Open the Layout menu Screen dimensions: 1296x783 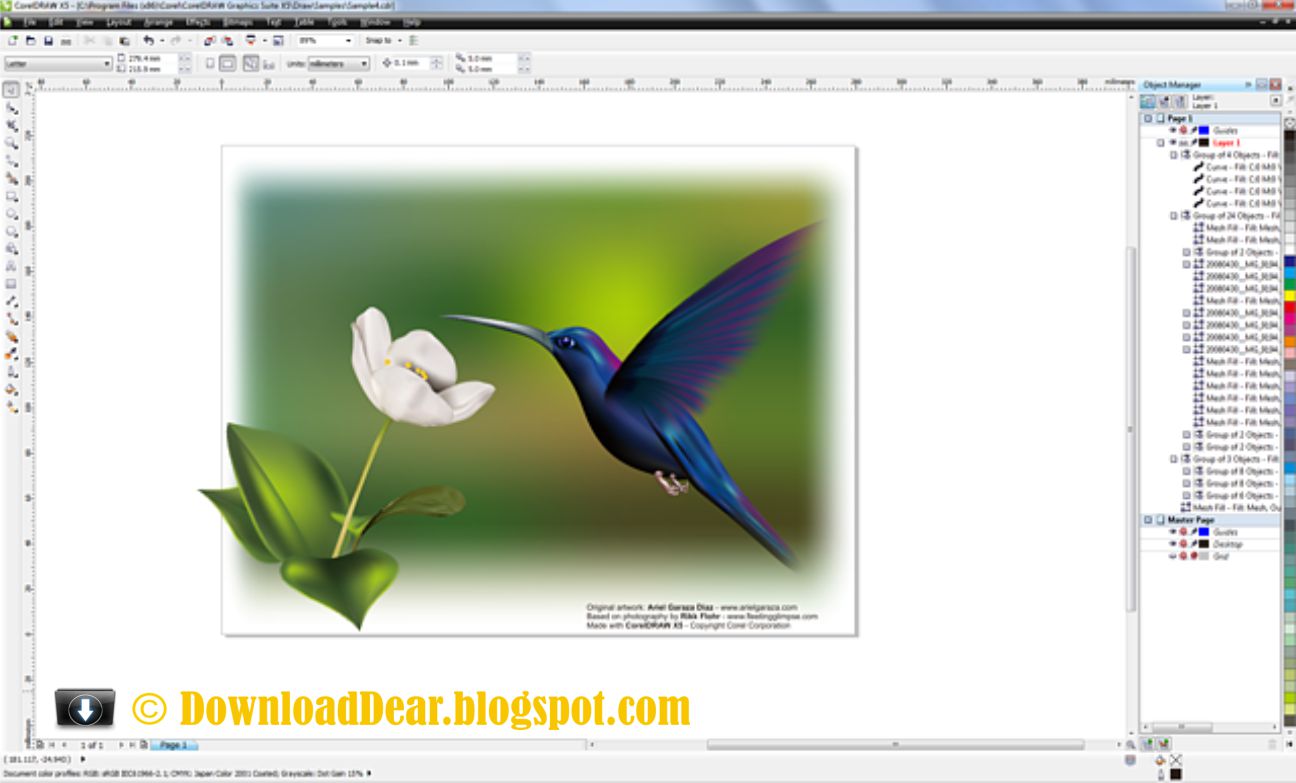(x=118, y=21)
